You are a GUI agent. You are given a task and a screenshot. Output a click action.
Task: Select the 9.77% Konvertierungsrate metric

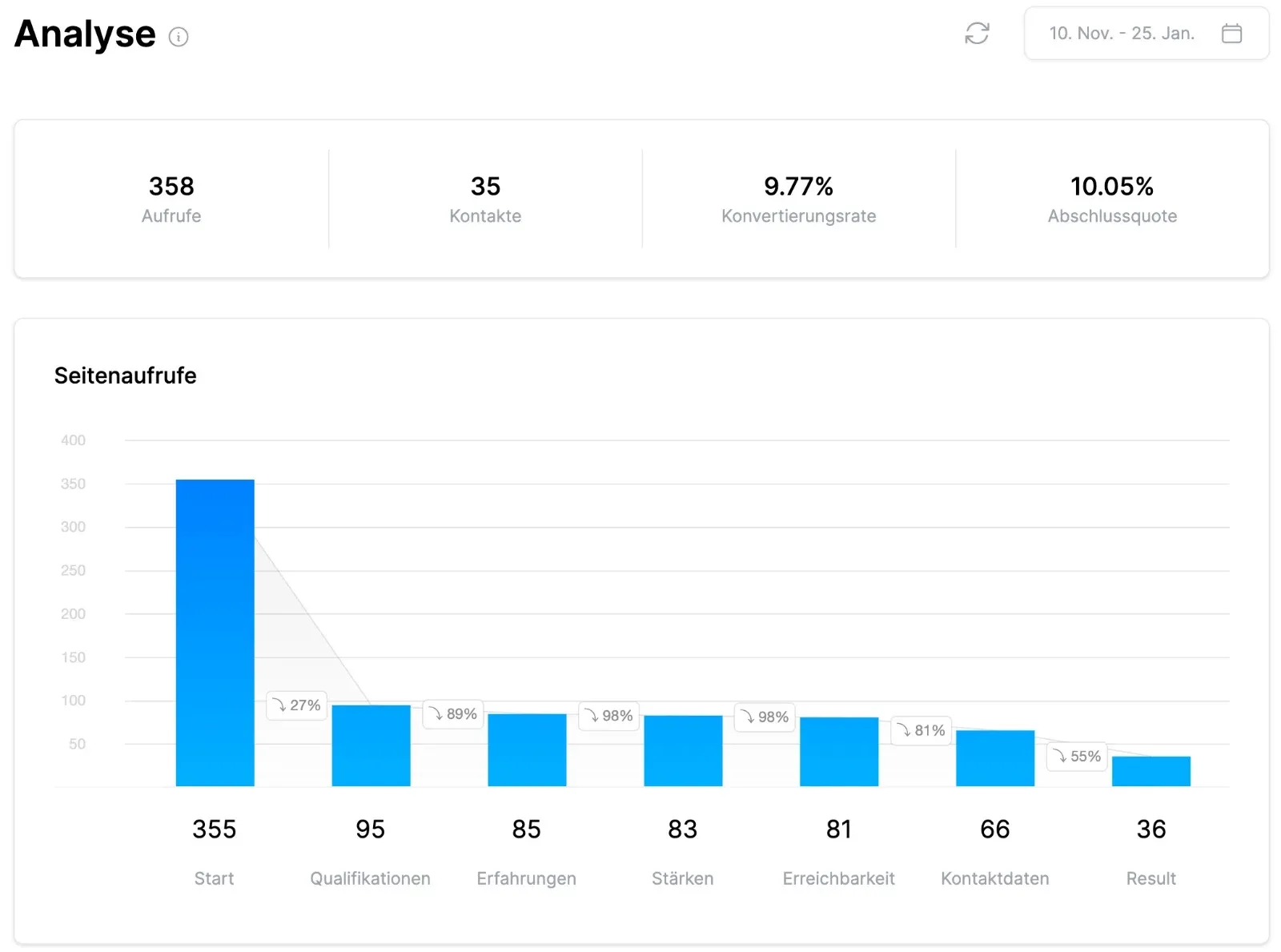pyautogui.click(x=798, y=199)
